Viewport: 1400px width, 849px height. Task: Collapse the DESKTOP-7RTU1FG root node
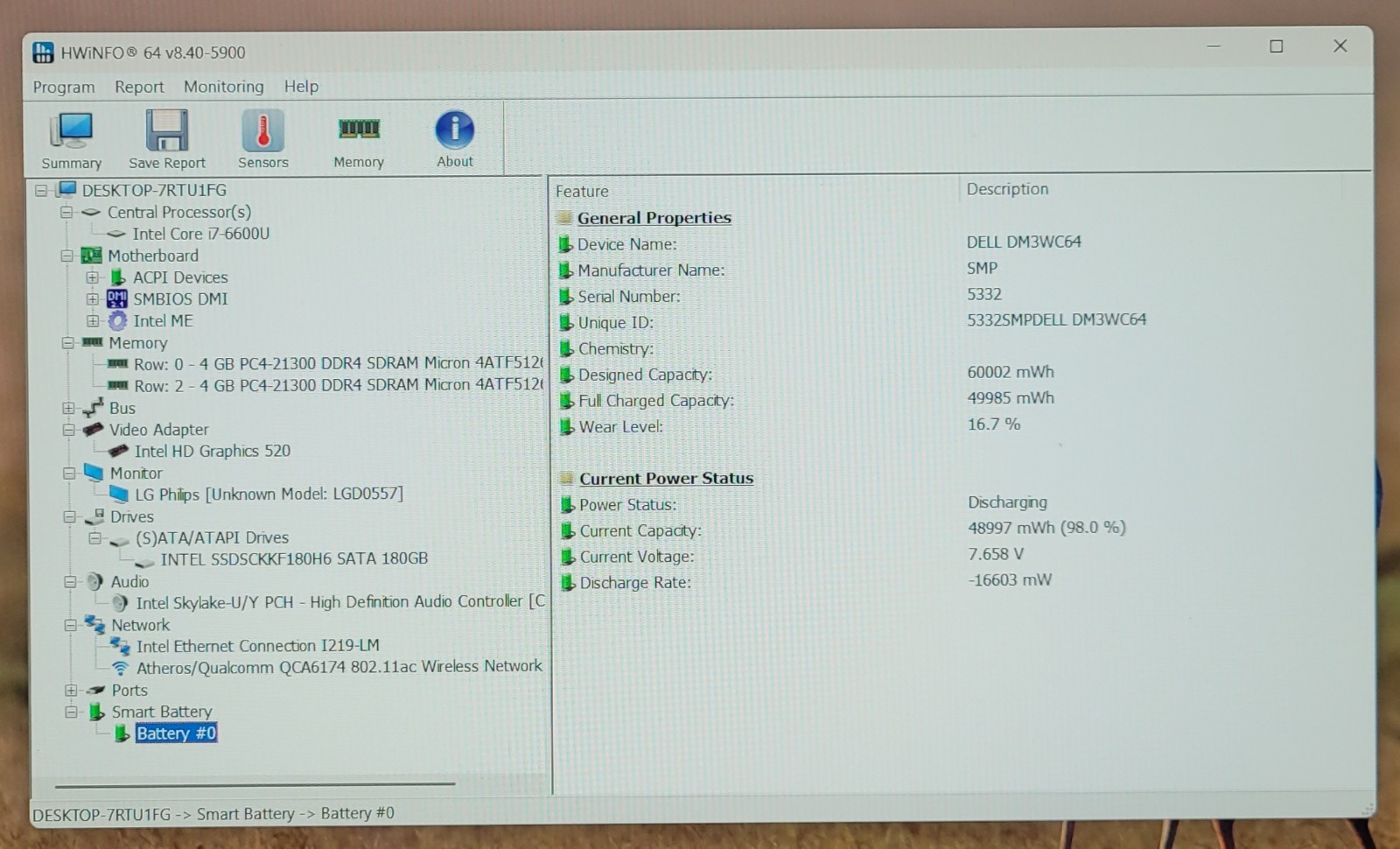click(x=41, y=190)
